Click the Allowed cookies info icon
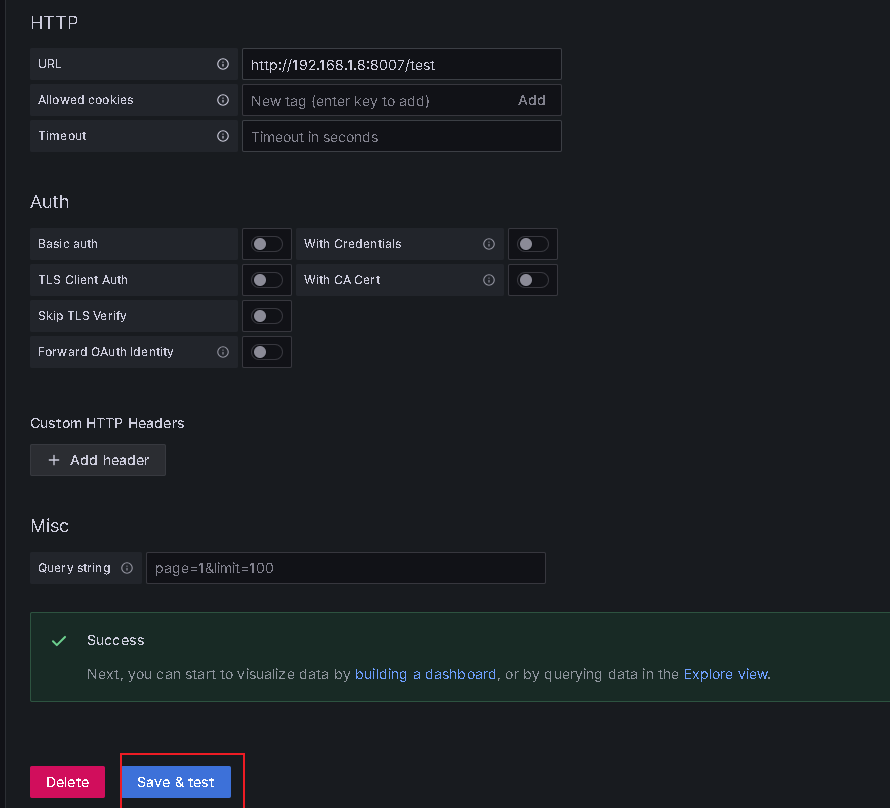Screen dimensions: 890x808 pos(222,100)
